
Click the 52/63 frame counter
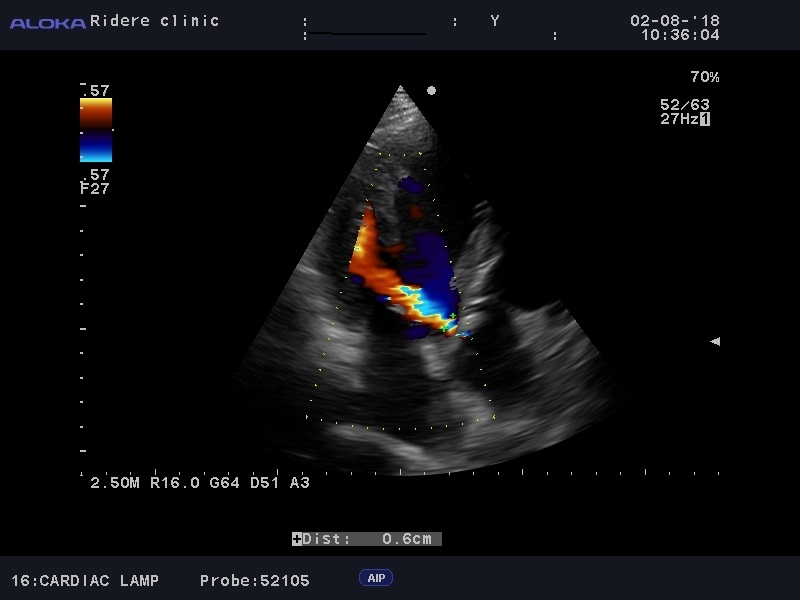(684, 105)
